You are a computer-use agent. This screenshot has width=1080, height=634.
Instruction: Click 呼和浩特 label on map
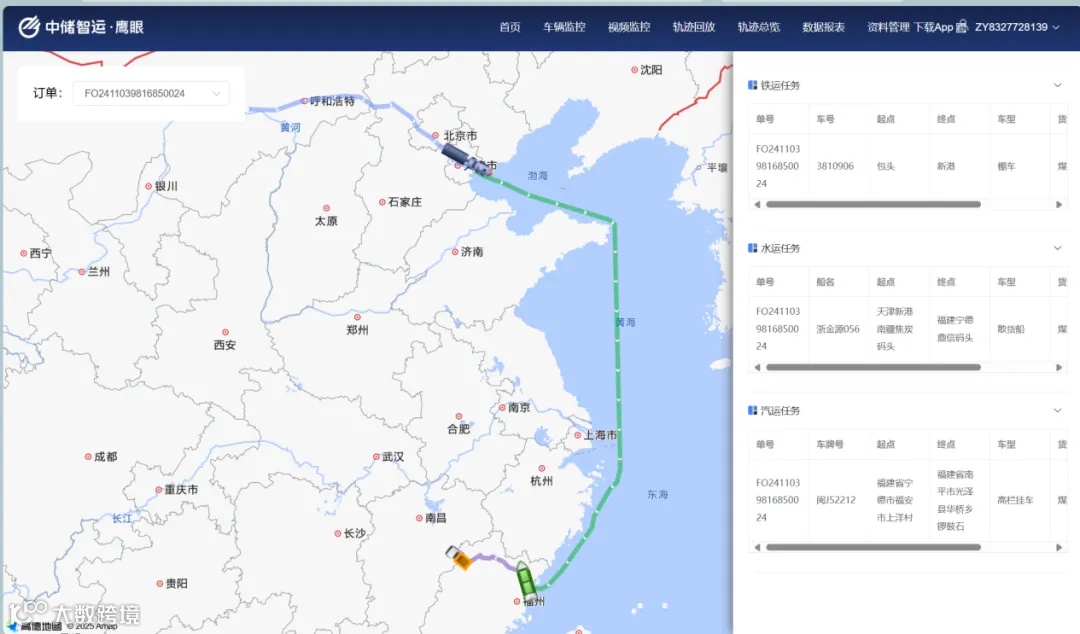[332, 101]
